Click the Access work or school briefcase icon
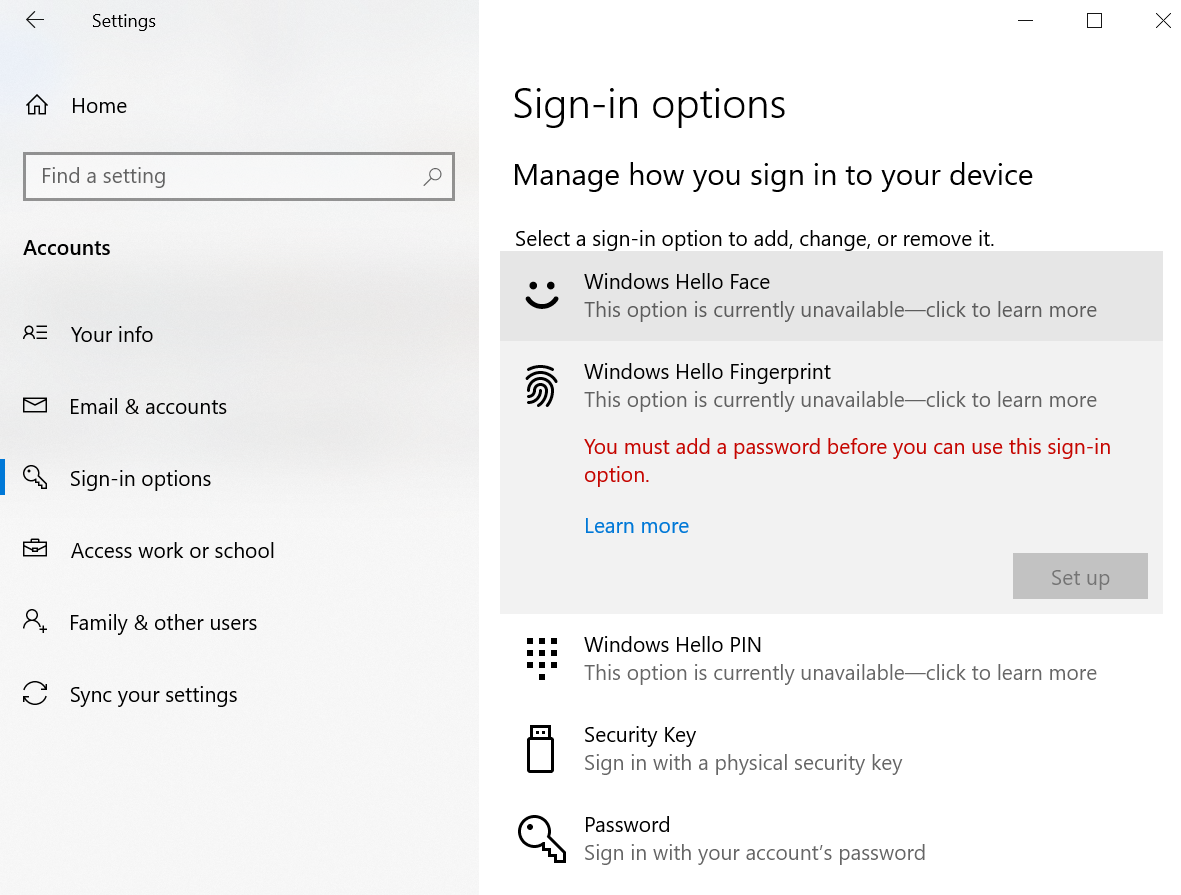 [x=35, y=548]
